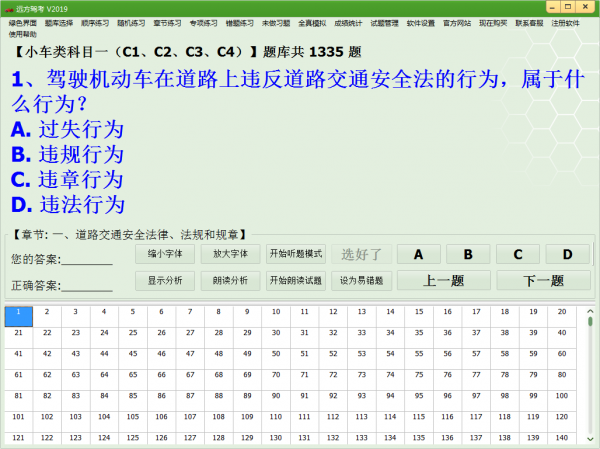Mark question with 设为易错题 button
The width and height of the screenshot is (600, 449).
coord(361,281)
